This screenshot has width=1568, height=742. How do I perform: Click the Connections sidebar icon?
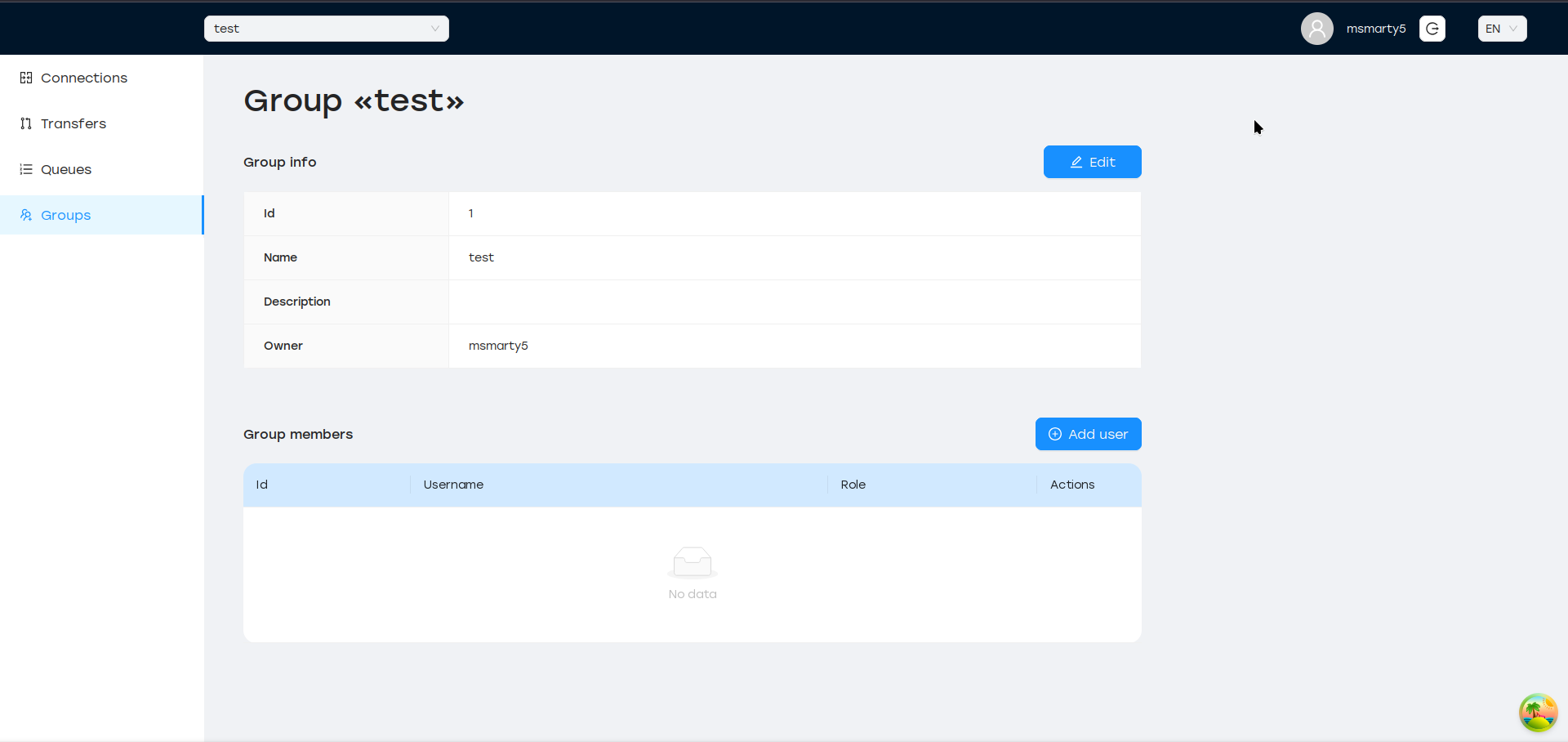pos(26,78)
